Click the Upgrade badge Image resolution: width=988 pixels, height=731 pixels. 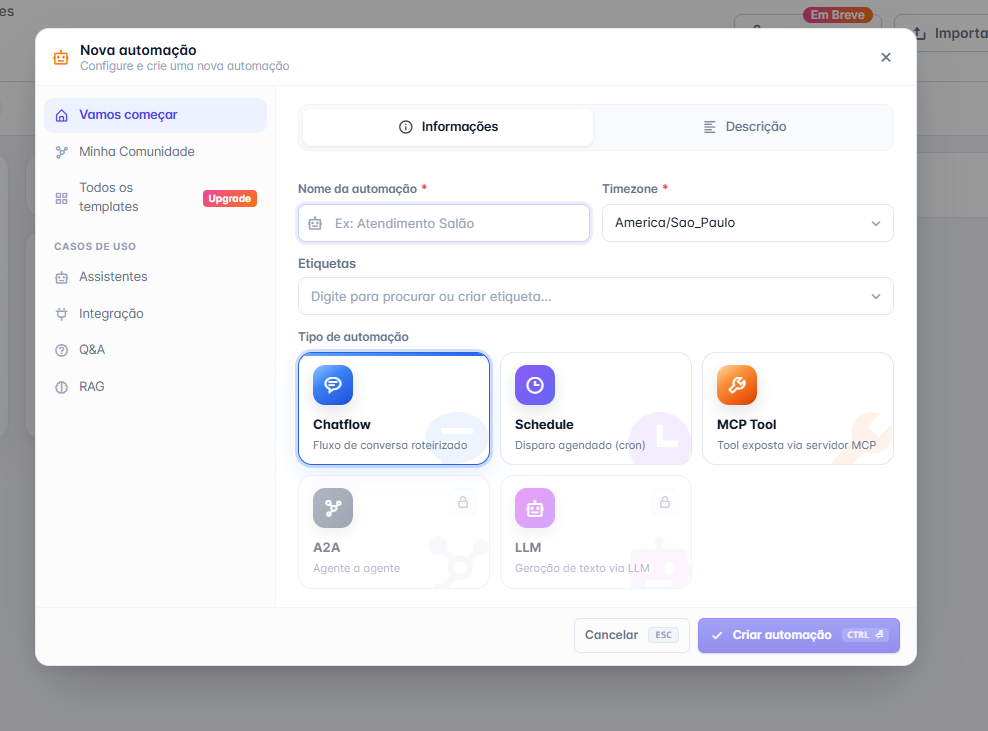point(229,199)
